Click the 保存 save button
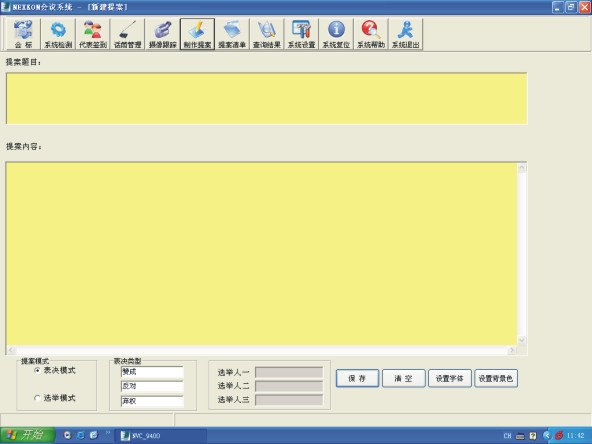The height and width of the screenshot is (444, 592). pos(357,378)
